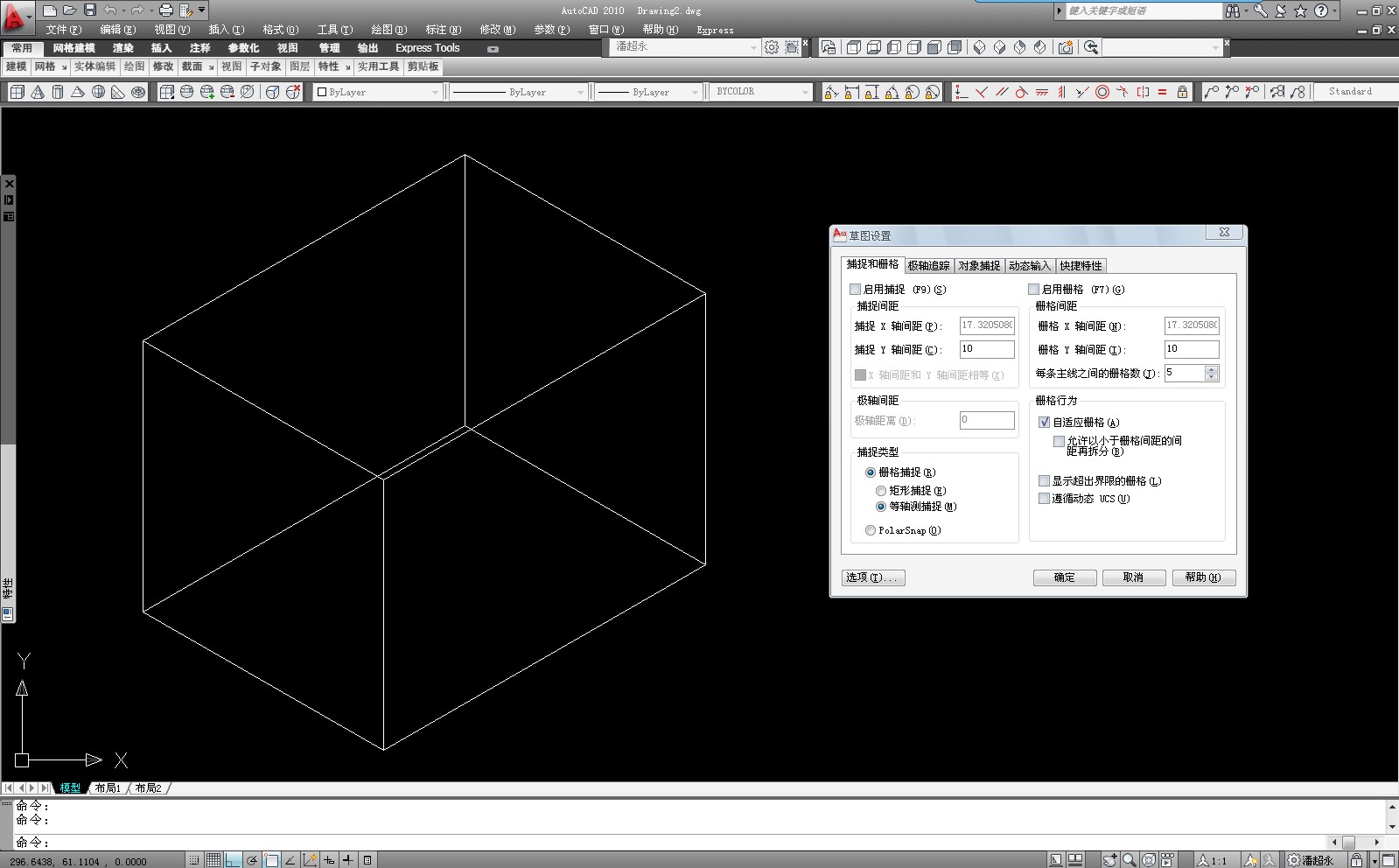Click the help question mark icon

tap(1321, 10)
